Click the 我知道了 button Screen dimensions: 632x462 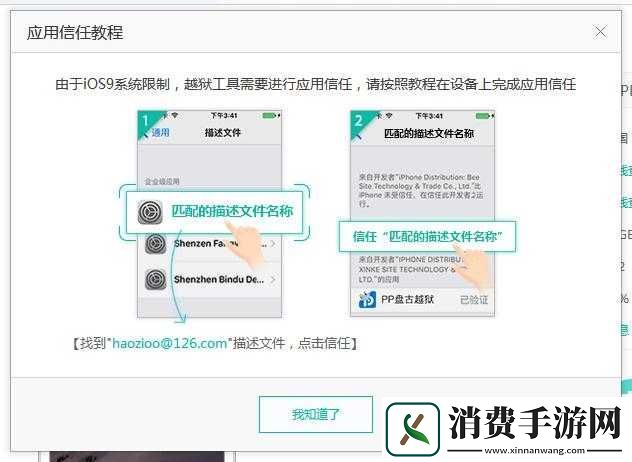(316, 414)
